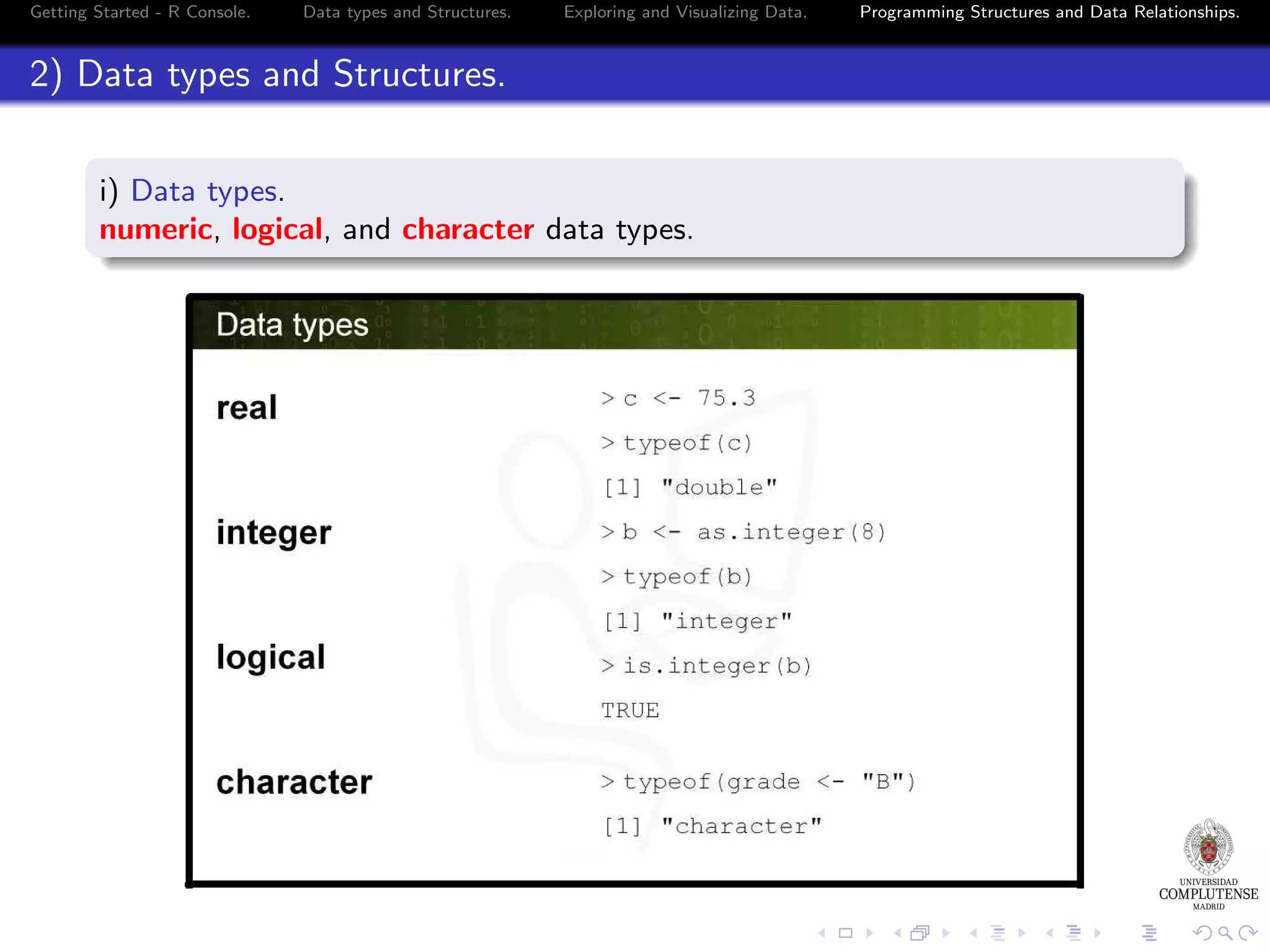Click the single slide rectangle icon
This screenshot has height=952, width=1270.
(x=845, y=933)
